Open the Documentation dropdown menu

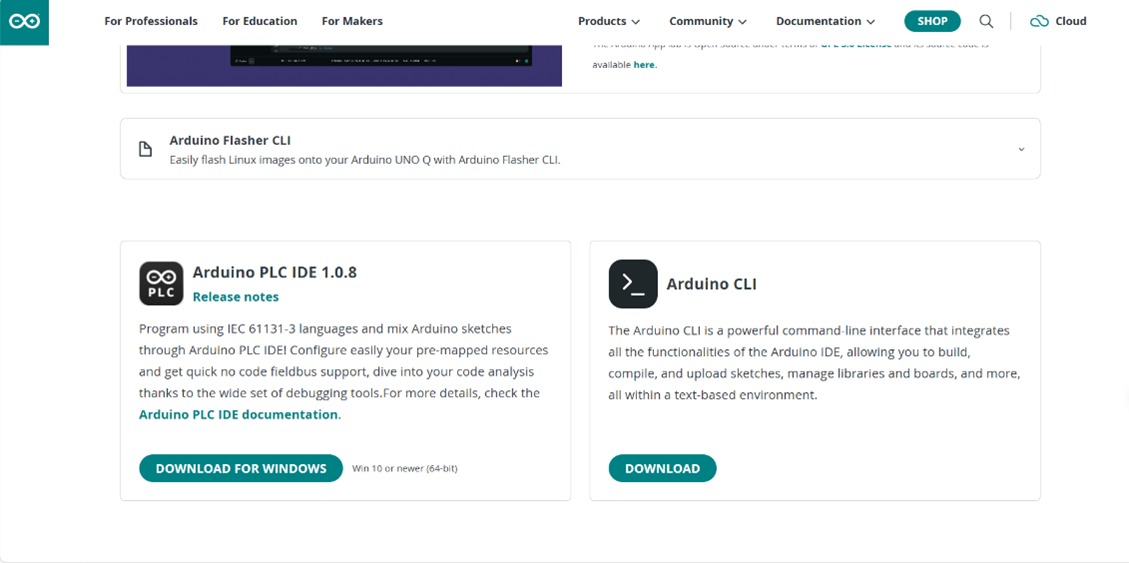click(826, 22)
